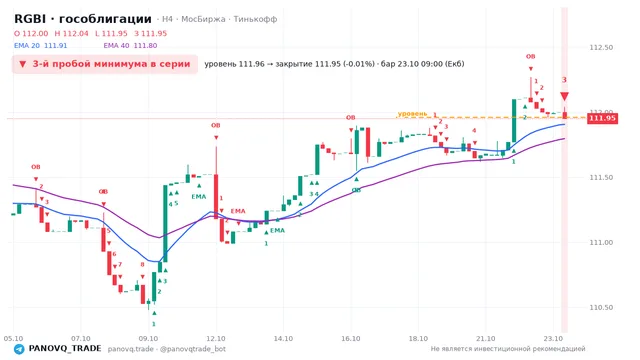Click the 07.10 date axis label

tap(81, 338)
